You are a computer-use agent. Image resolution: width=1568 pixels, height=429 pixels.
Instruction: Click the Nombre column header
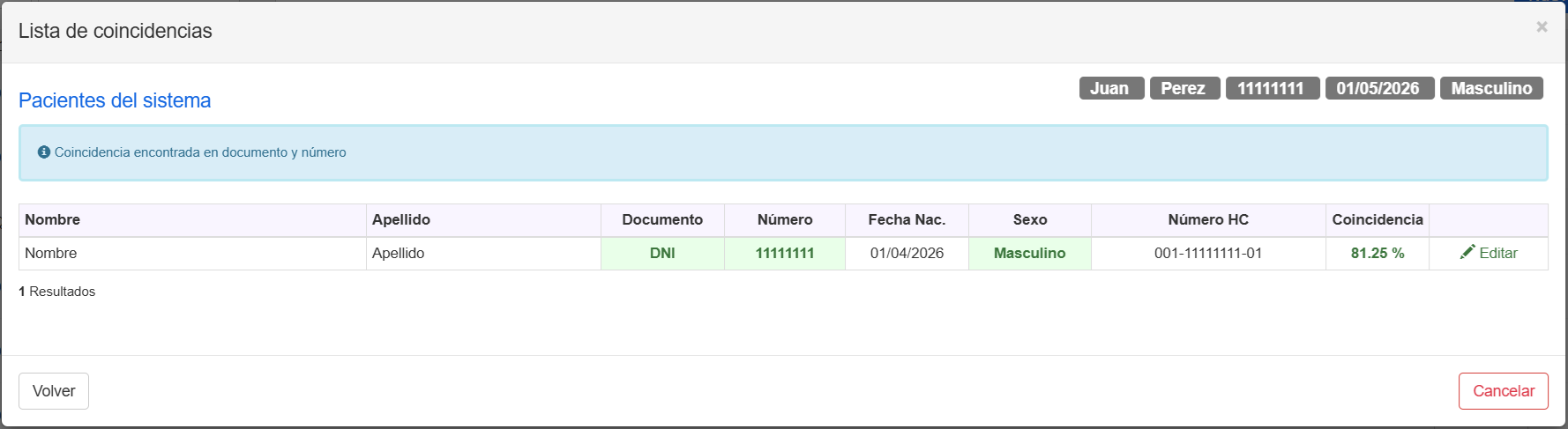(192, 220)
